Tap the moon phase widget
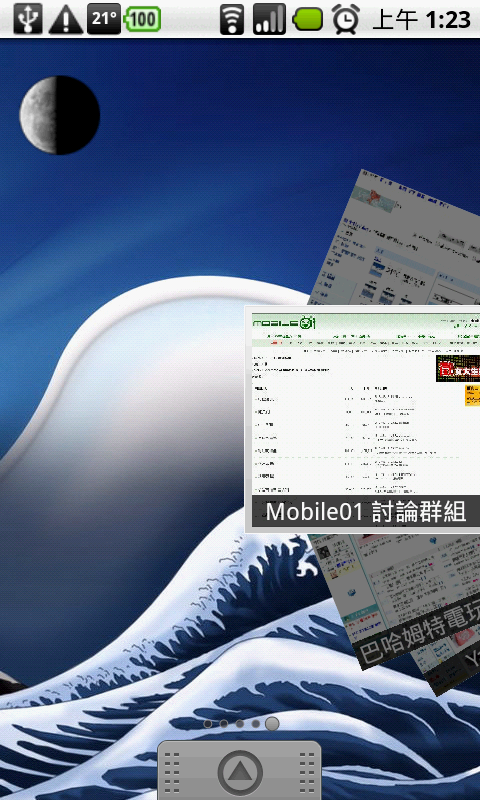 click(60, 115)
